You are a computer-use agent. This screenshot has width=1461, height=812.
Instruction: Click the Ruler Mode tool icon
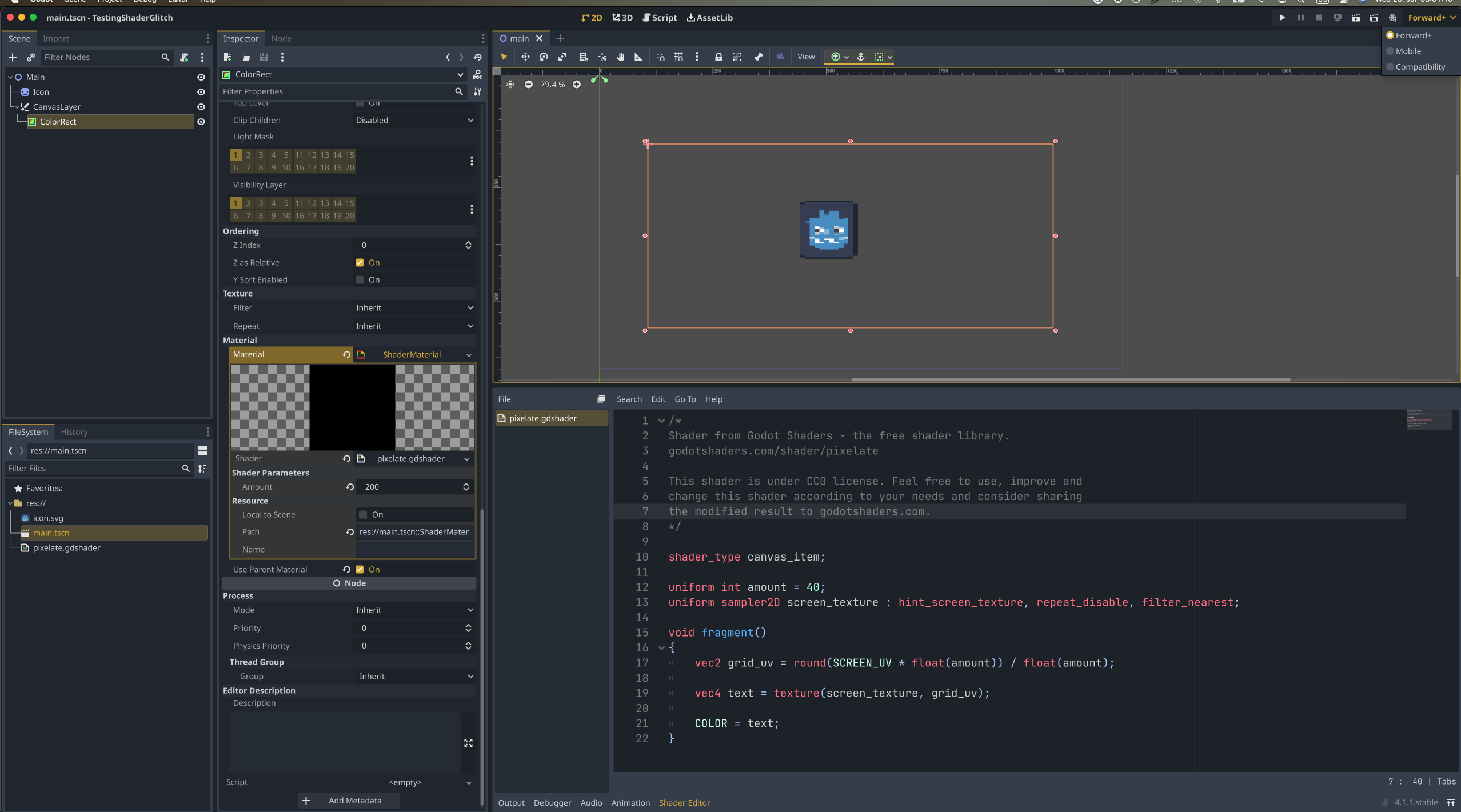[638, 57]
